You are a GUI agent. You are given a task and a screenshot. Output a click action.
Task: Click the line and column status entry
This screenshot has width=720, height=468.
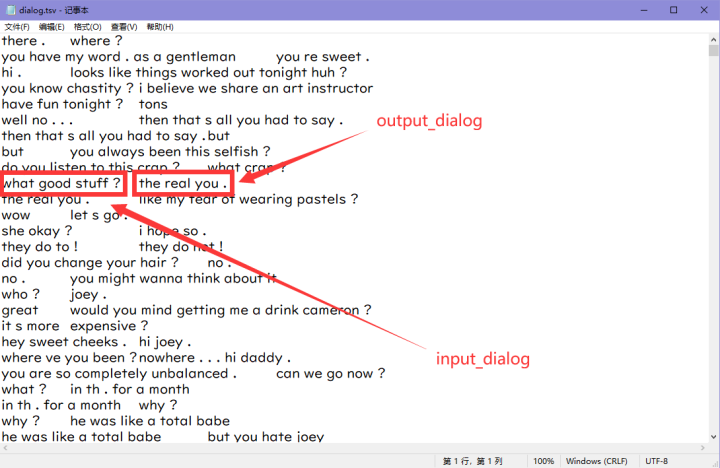[x=472, y=461]
